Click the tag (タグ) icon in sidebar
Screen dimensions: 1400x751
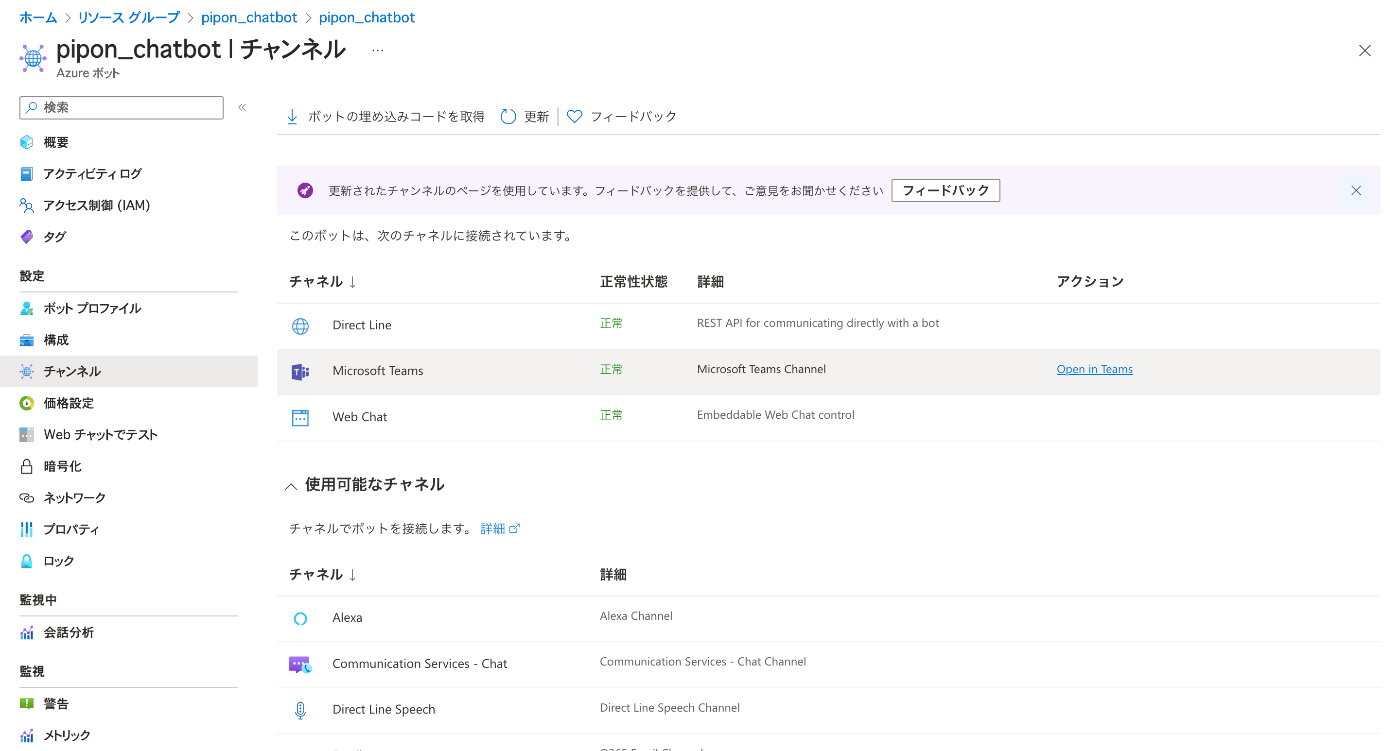point(27,237)
